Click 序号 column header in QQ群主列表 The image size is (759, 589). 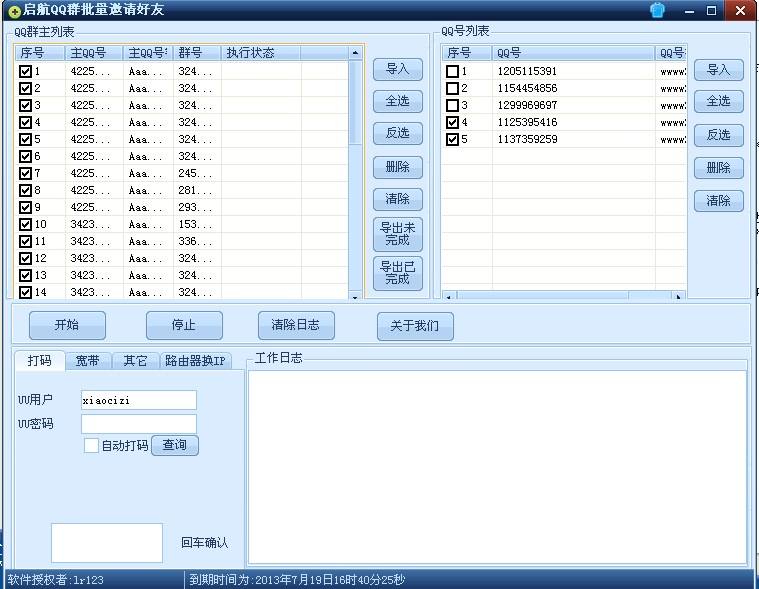pos(40,53)
